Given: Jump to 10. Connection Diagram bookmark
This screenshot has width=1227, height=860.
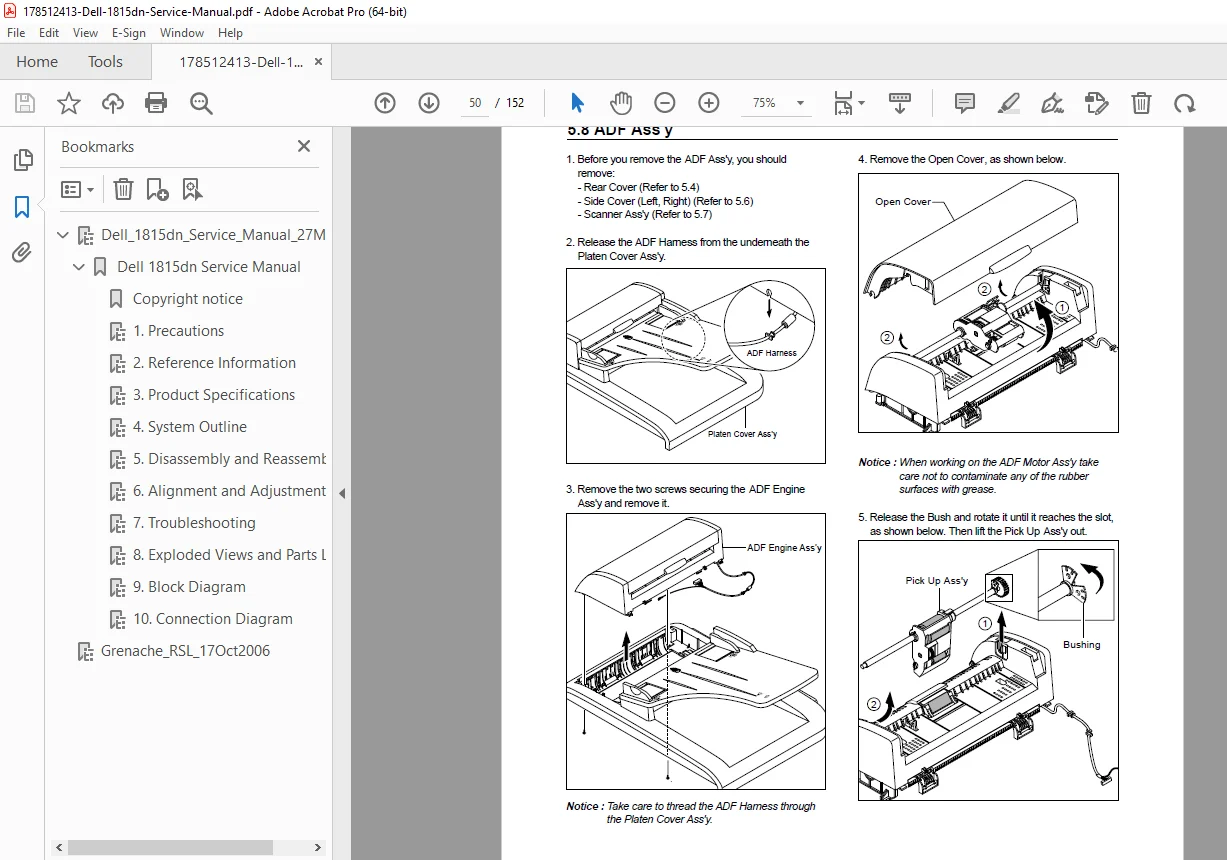Looking at the screenshot, I should pyautogui.click(x=213, y=619).
